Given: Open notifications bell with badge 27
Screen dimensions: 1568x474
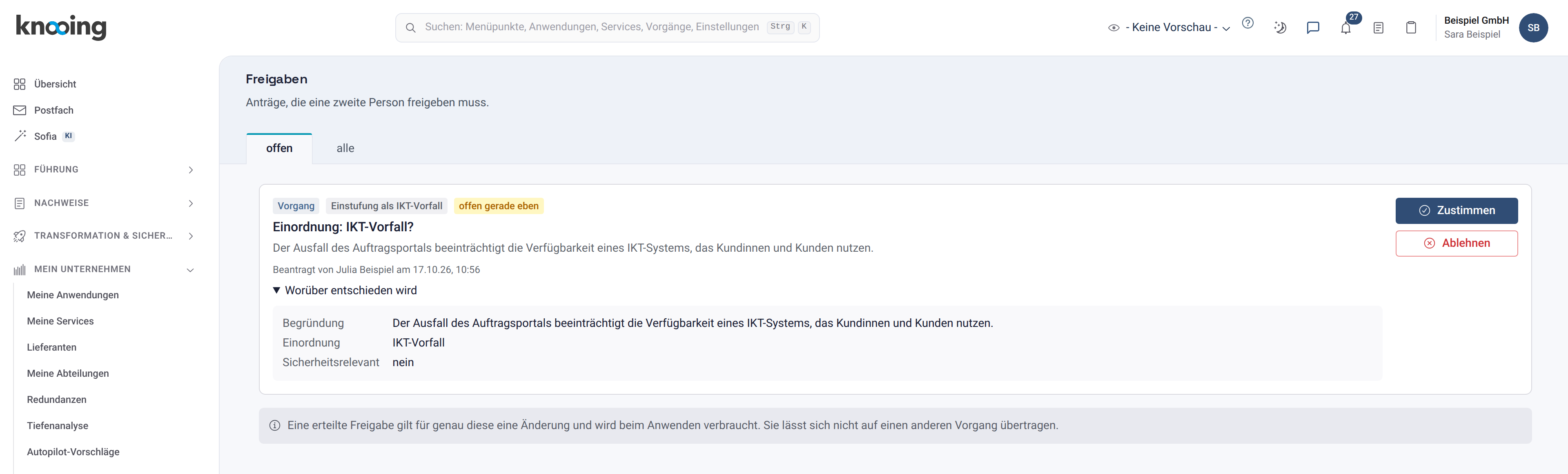Looking at the screenshot, I should [1346, 28].
